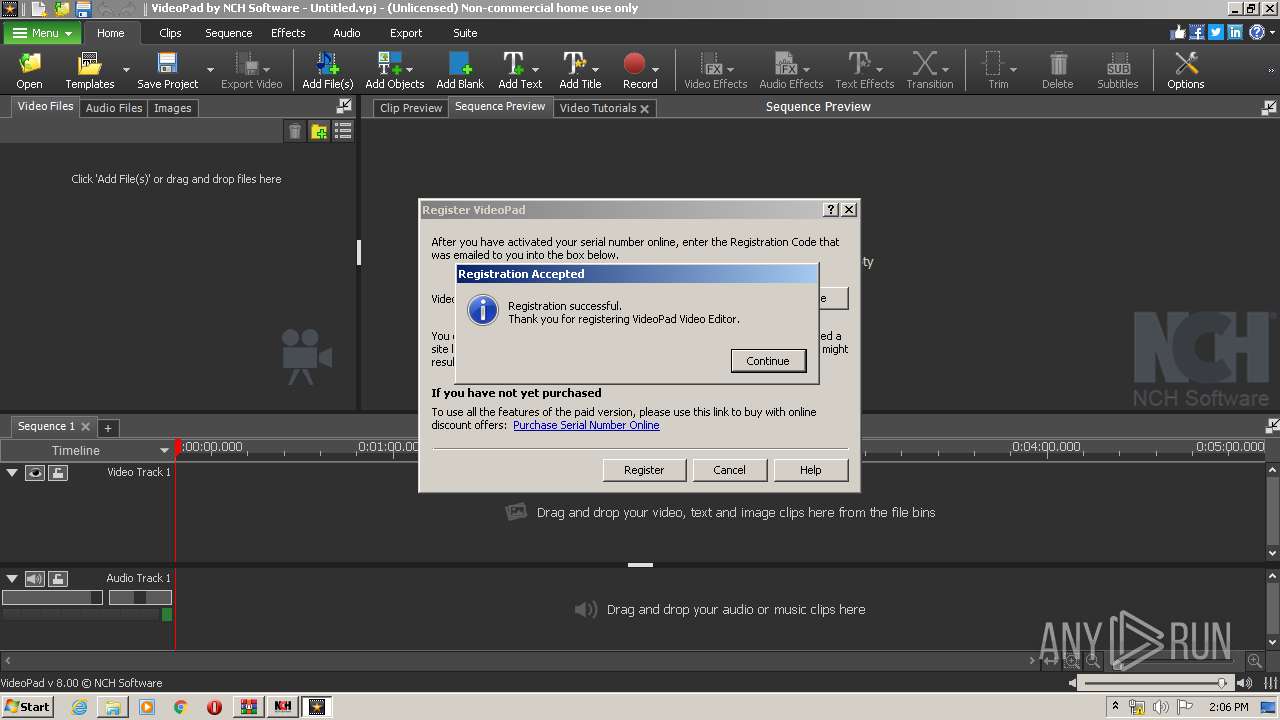Expand the Add Text dropdown arrow

(536, 70)
